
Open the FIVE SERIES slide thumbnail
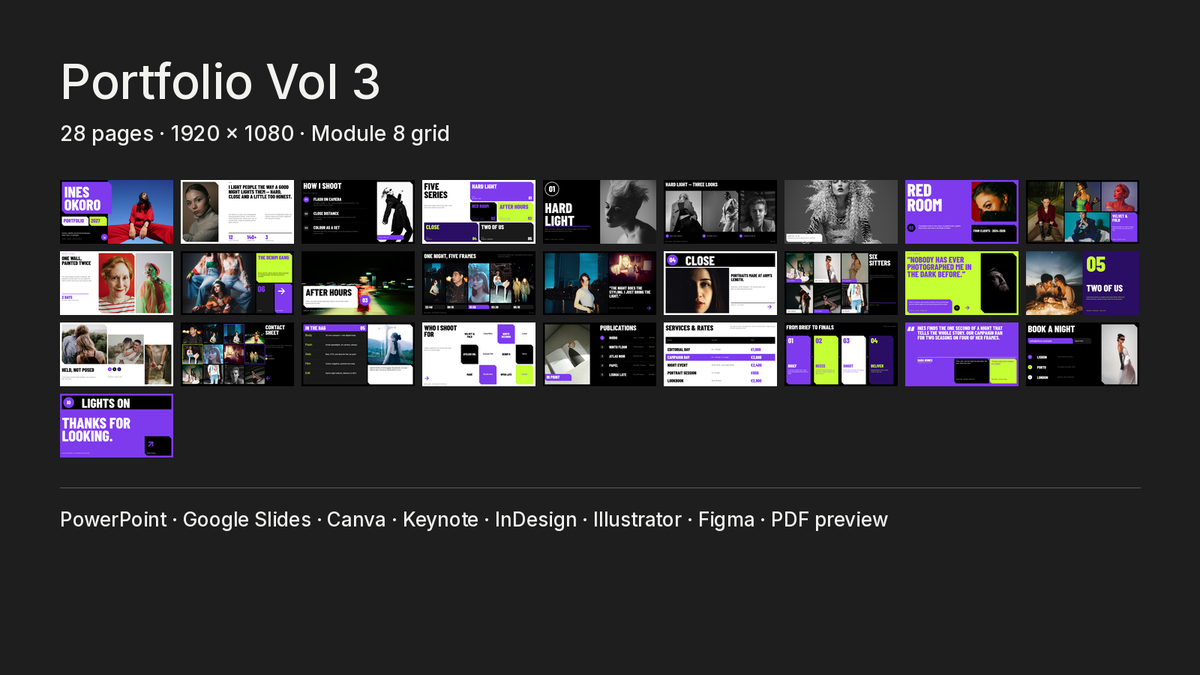(479, 212)
